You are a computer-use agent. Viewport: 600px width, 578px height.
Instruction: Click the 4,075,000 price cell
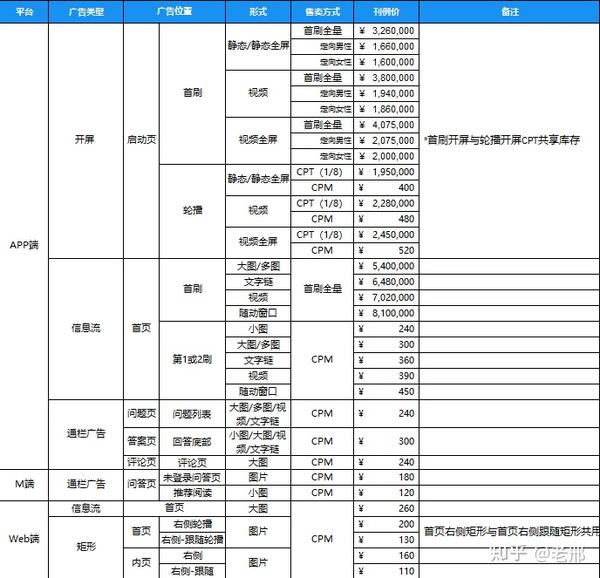[x=386, y=125]
